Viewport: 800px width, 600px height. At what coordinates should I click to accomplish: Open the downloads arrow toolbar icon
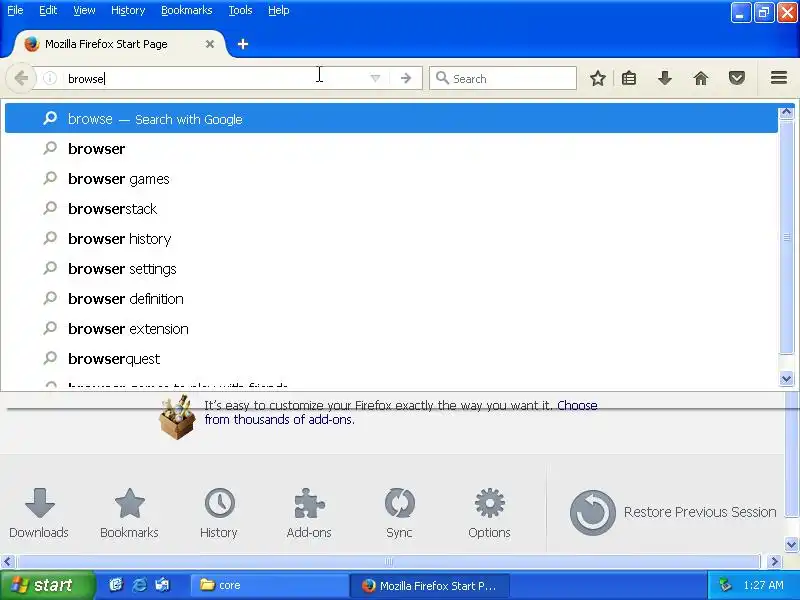coord(664,79)
